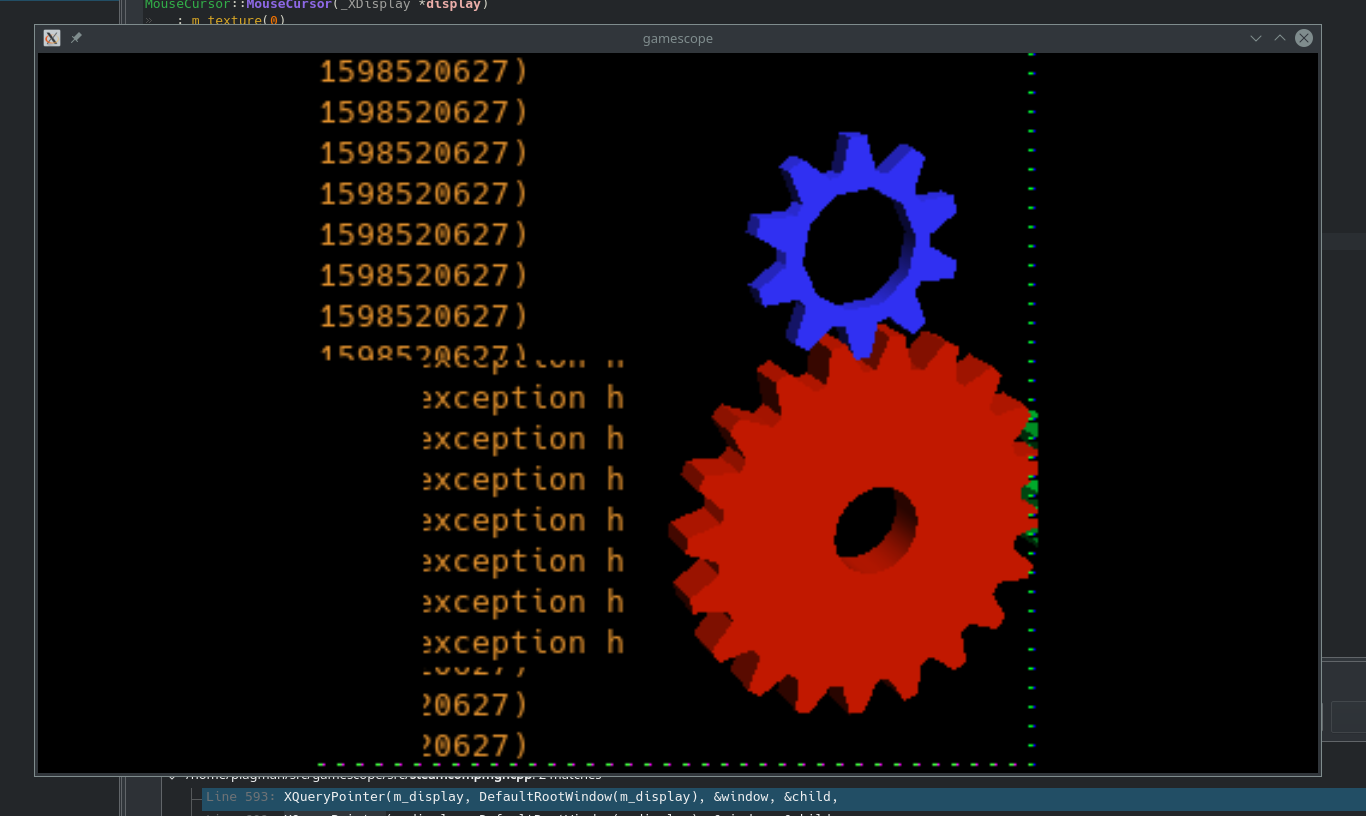The image size is (1366, 816).
Task: Click the bookmark arrow in the editor gutter
Action: 148,18
